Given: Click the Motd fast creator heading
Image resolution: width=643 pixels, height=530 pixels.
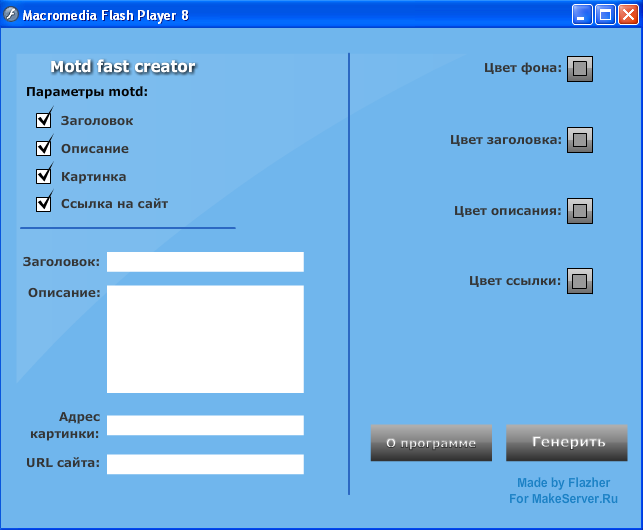Looking at the screenshot, I should pos(123,66).
